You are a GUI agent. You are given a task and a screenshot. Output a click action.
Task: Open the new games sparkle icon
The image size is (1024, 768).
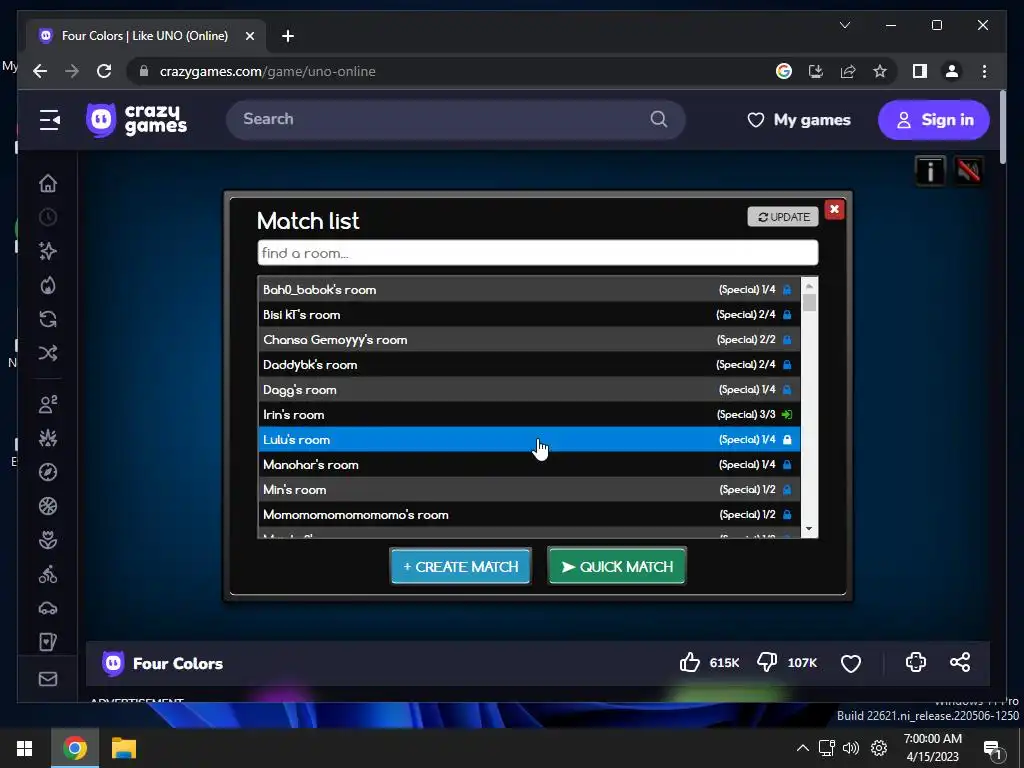(x=48, y=251)
